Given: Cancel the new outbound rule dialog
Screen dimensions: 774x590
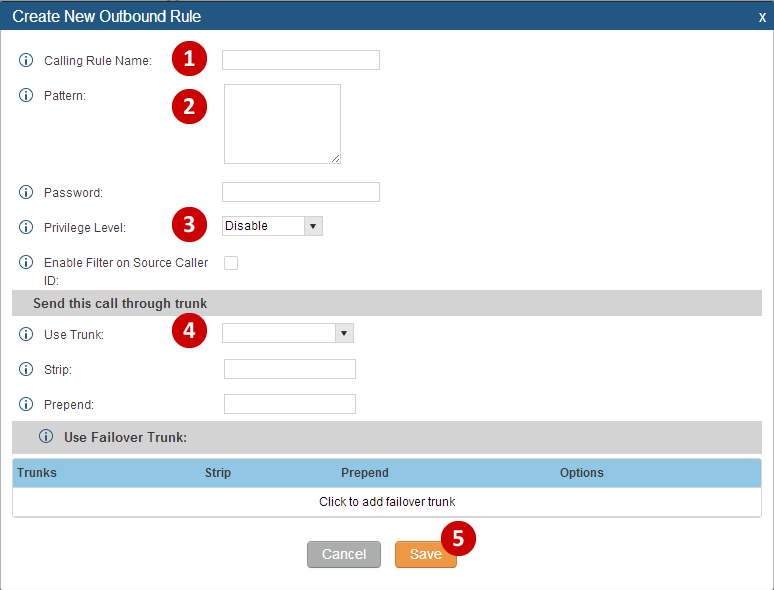Looking at the screenshot, I should [343, 554].
